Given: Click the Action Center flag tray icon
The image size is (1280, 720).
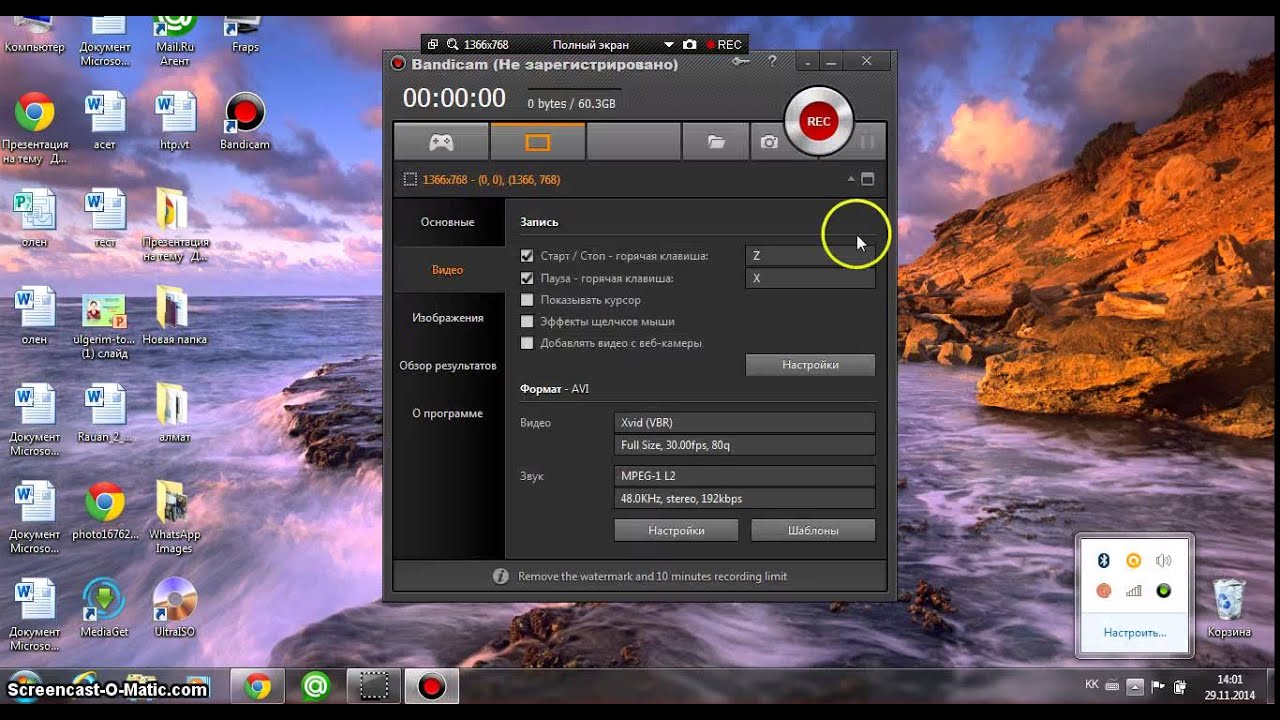Looking at the screenshot, I should coord(1158,686).
